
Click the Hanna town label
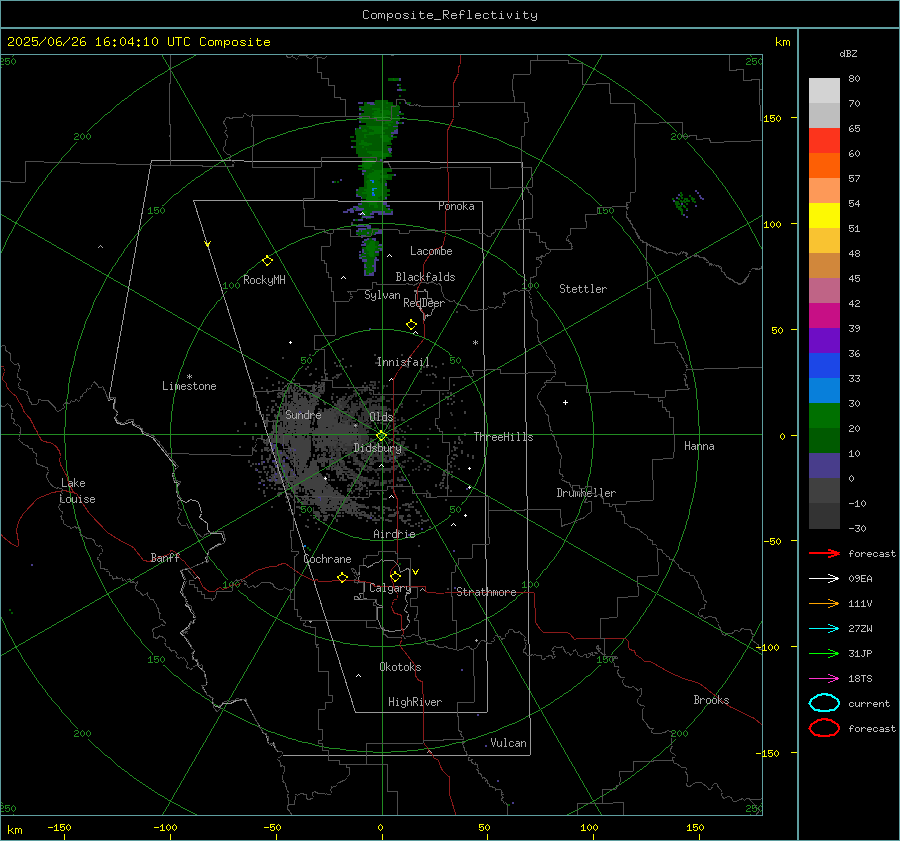tap(699, 446)
